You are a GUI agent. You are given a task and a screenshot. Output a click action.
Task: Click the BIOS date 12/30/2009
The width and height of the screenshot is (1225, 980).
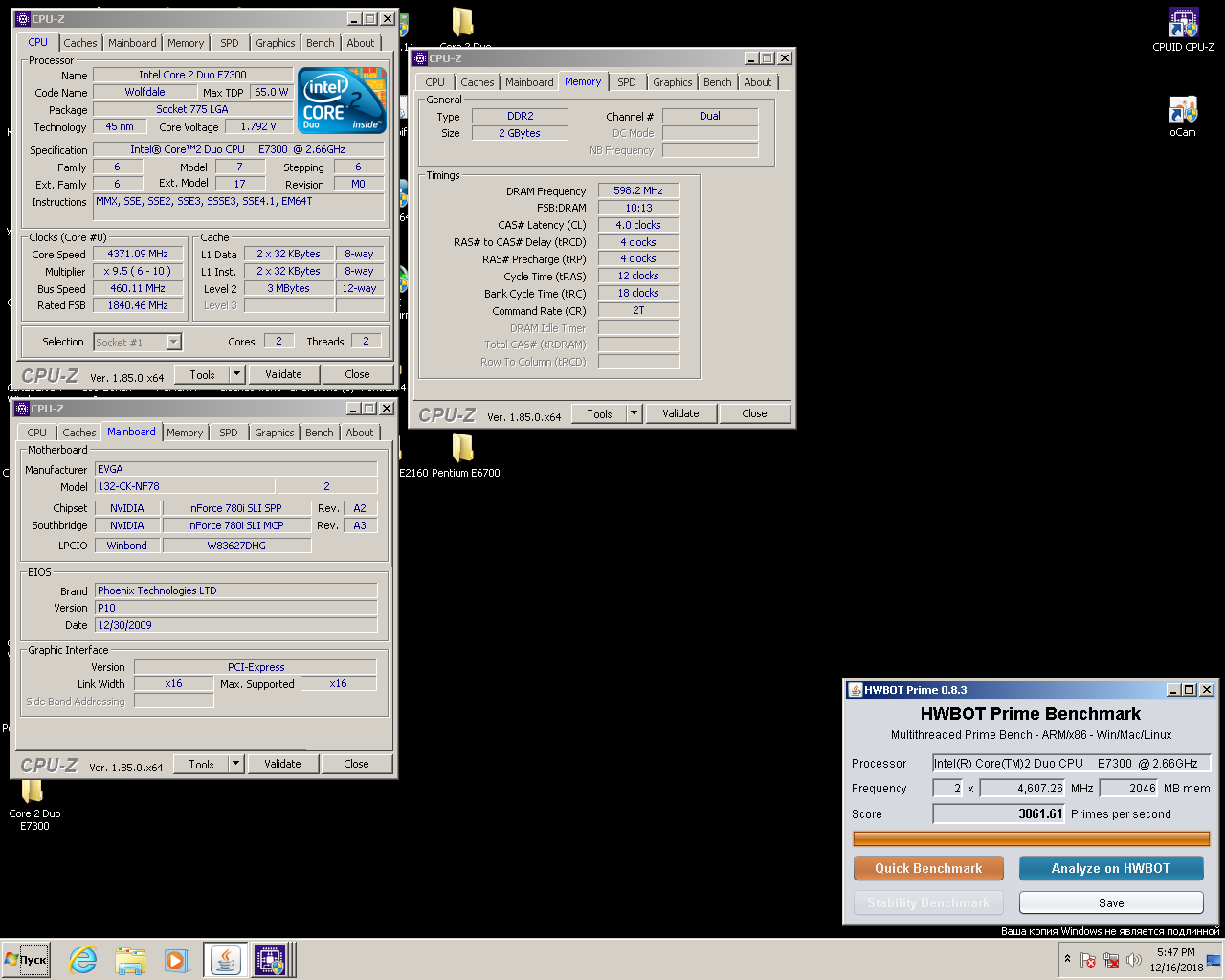[x=236, y=625]
